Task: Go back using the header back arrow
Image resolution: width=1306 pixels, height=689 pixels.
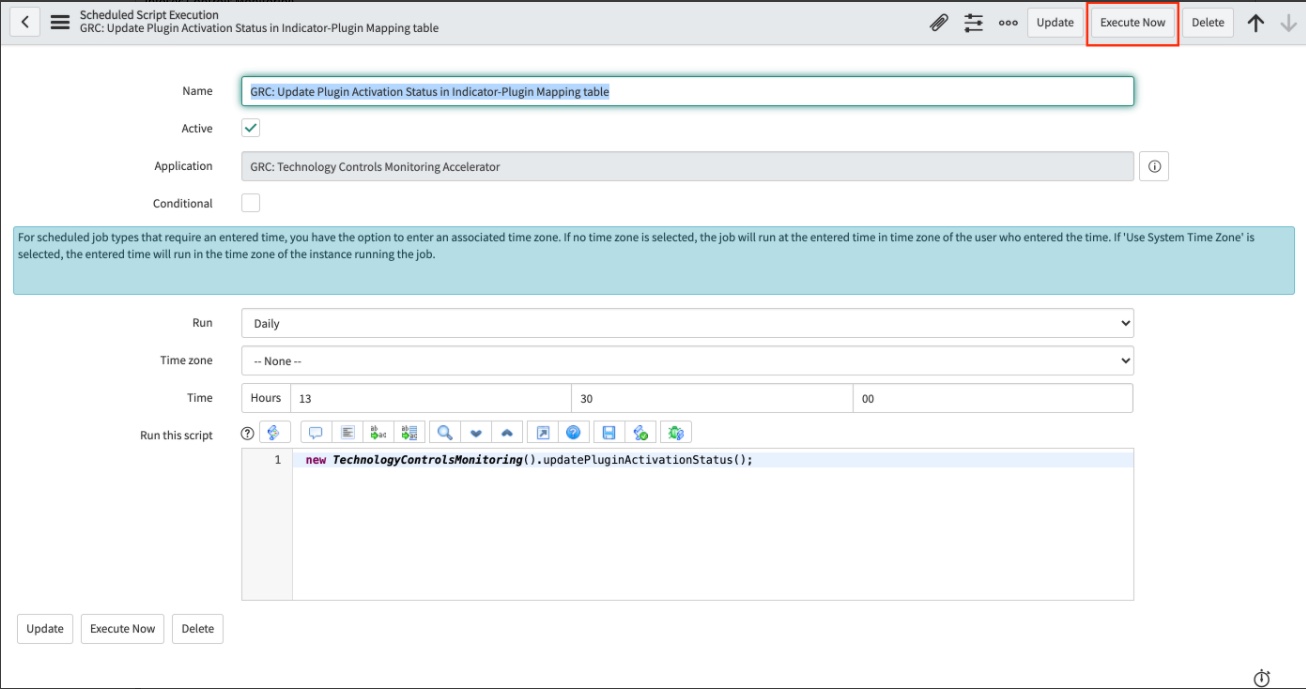Action: [x=25, y=22]
